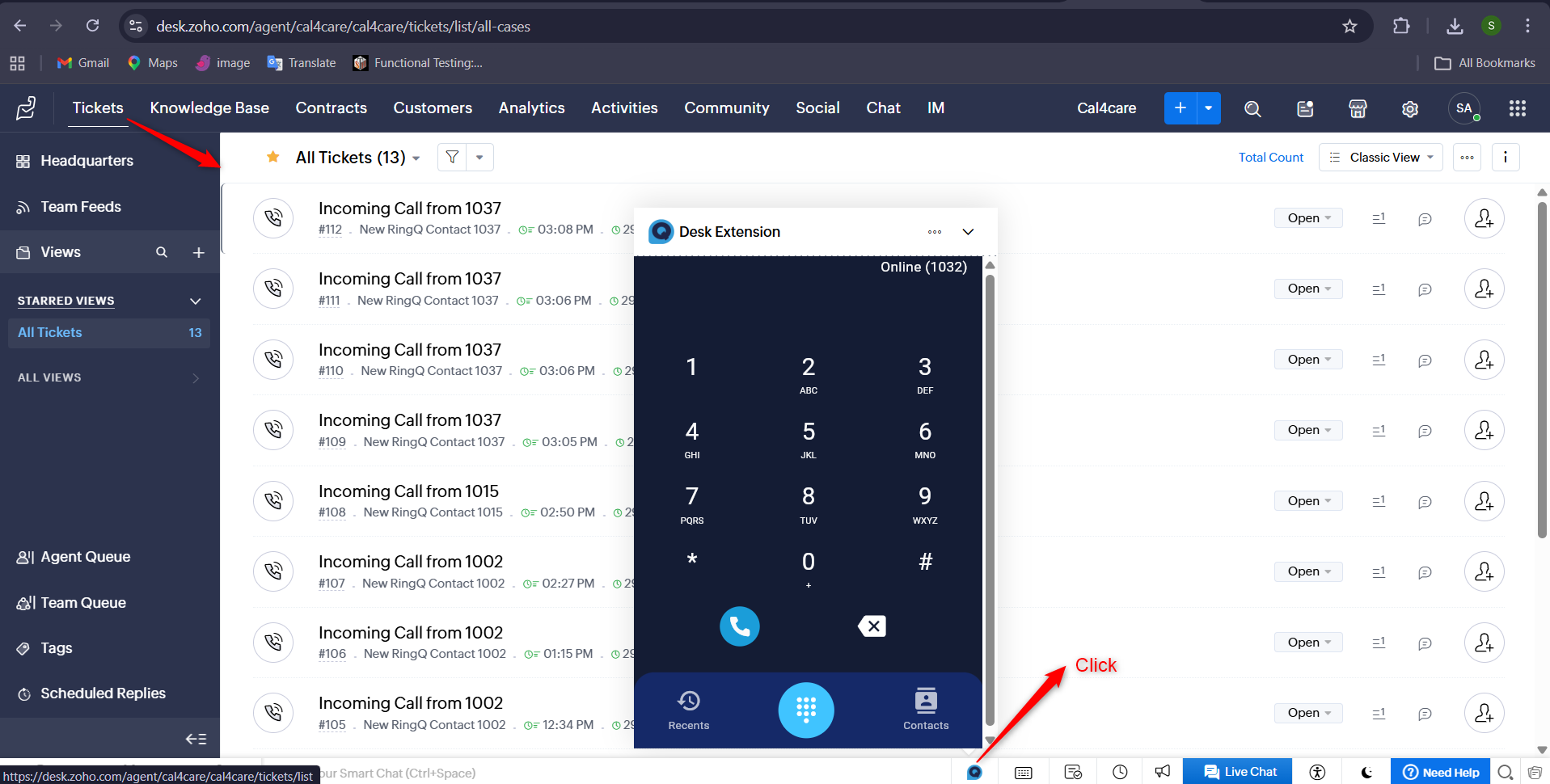Open the apps grid icon beside the SA avatar
The image size is (1550, 784).
(1518, 108)
